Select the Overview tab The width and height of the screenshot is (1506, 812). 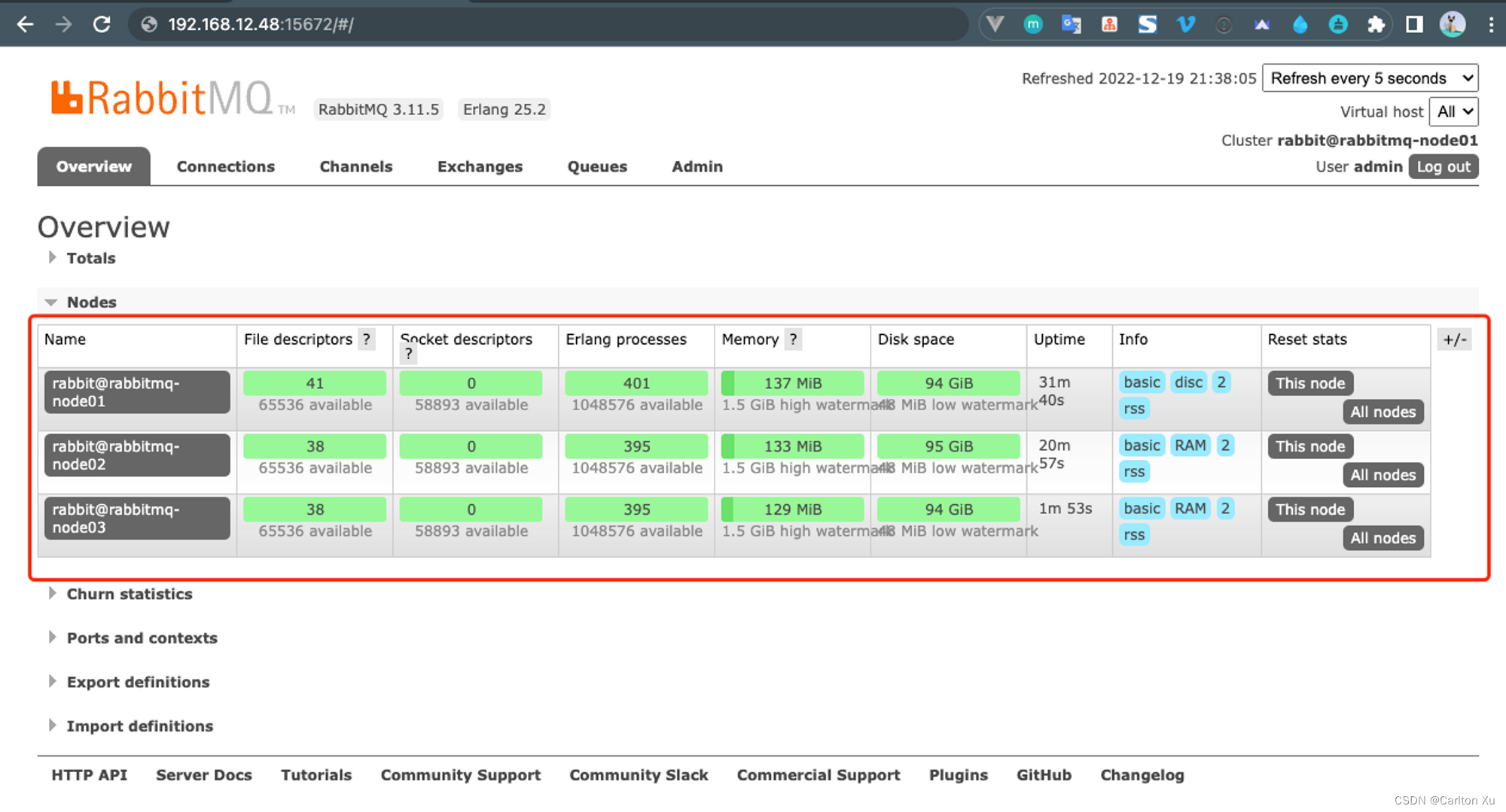point(93,166)
